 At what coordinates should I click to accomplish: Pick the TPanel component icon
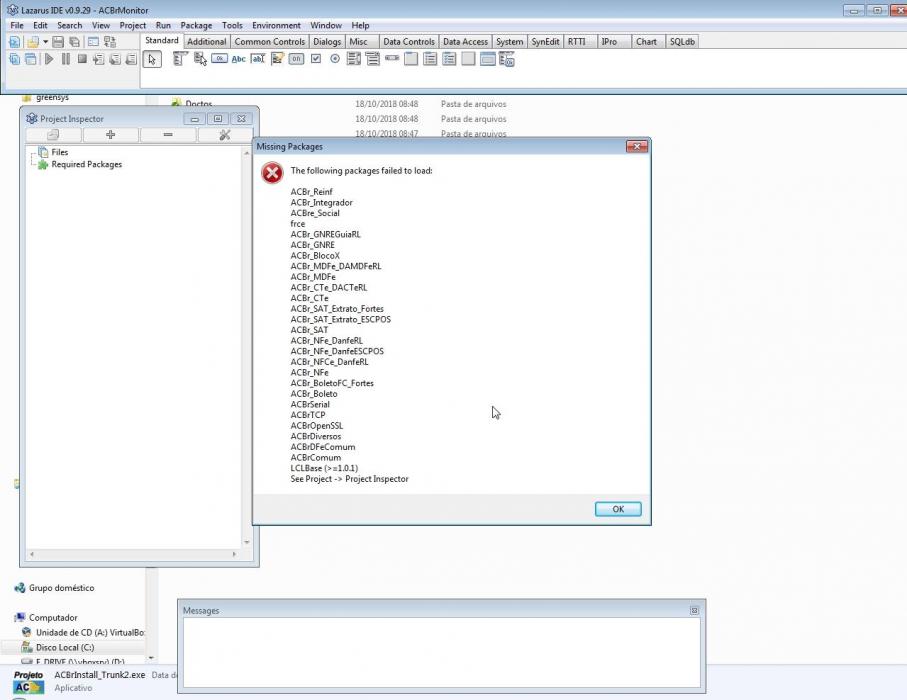point(469,59)
